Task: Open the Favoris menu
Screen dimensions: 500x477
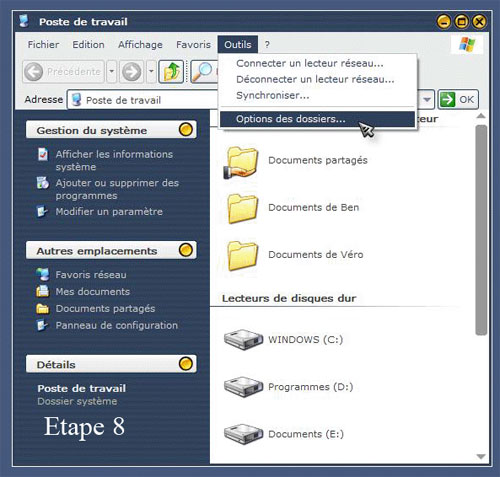Action: (x=193, y=44)
